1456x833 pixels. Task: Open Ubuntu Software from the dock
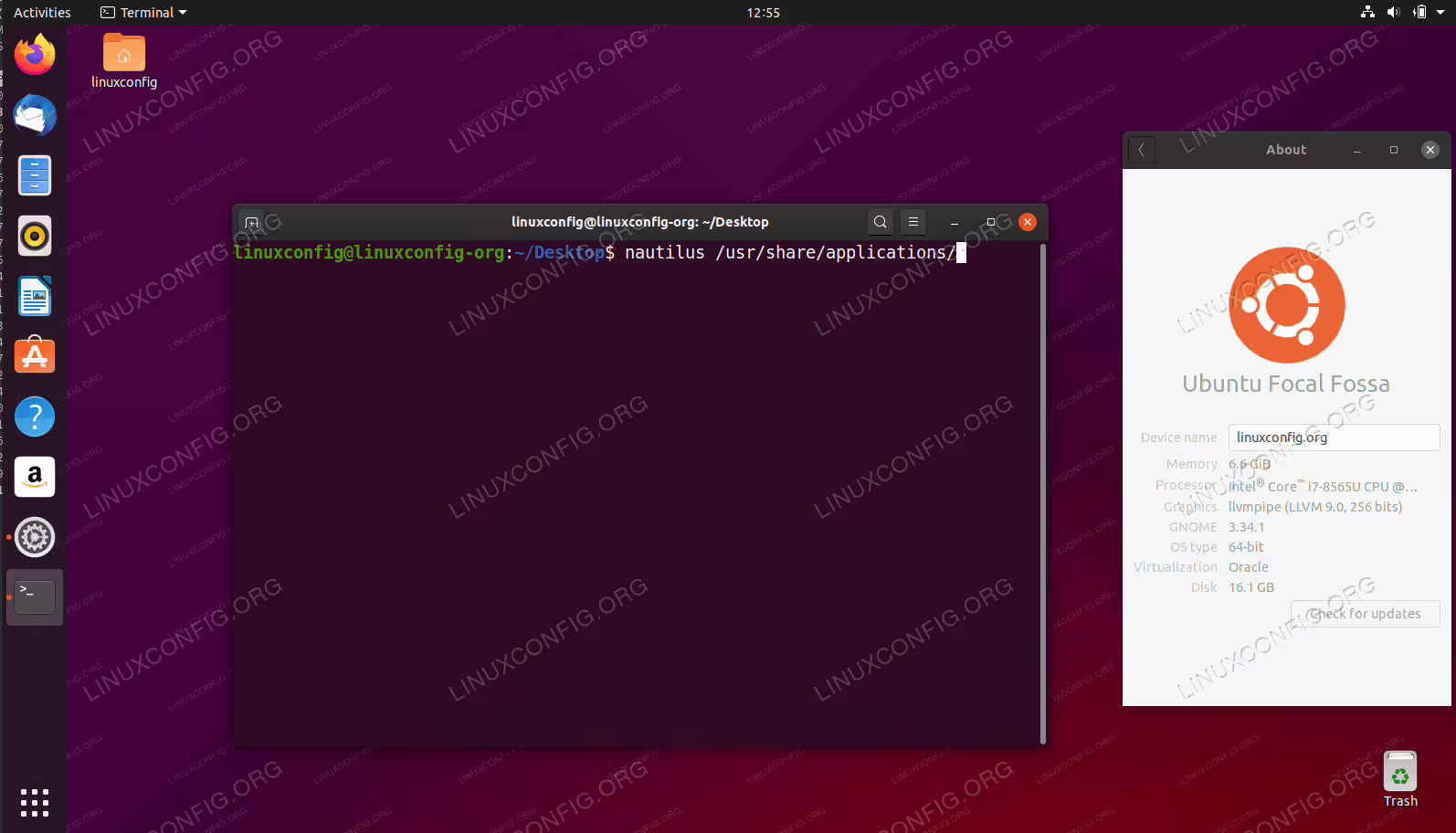pos(35,355)
